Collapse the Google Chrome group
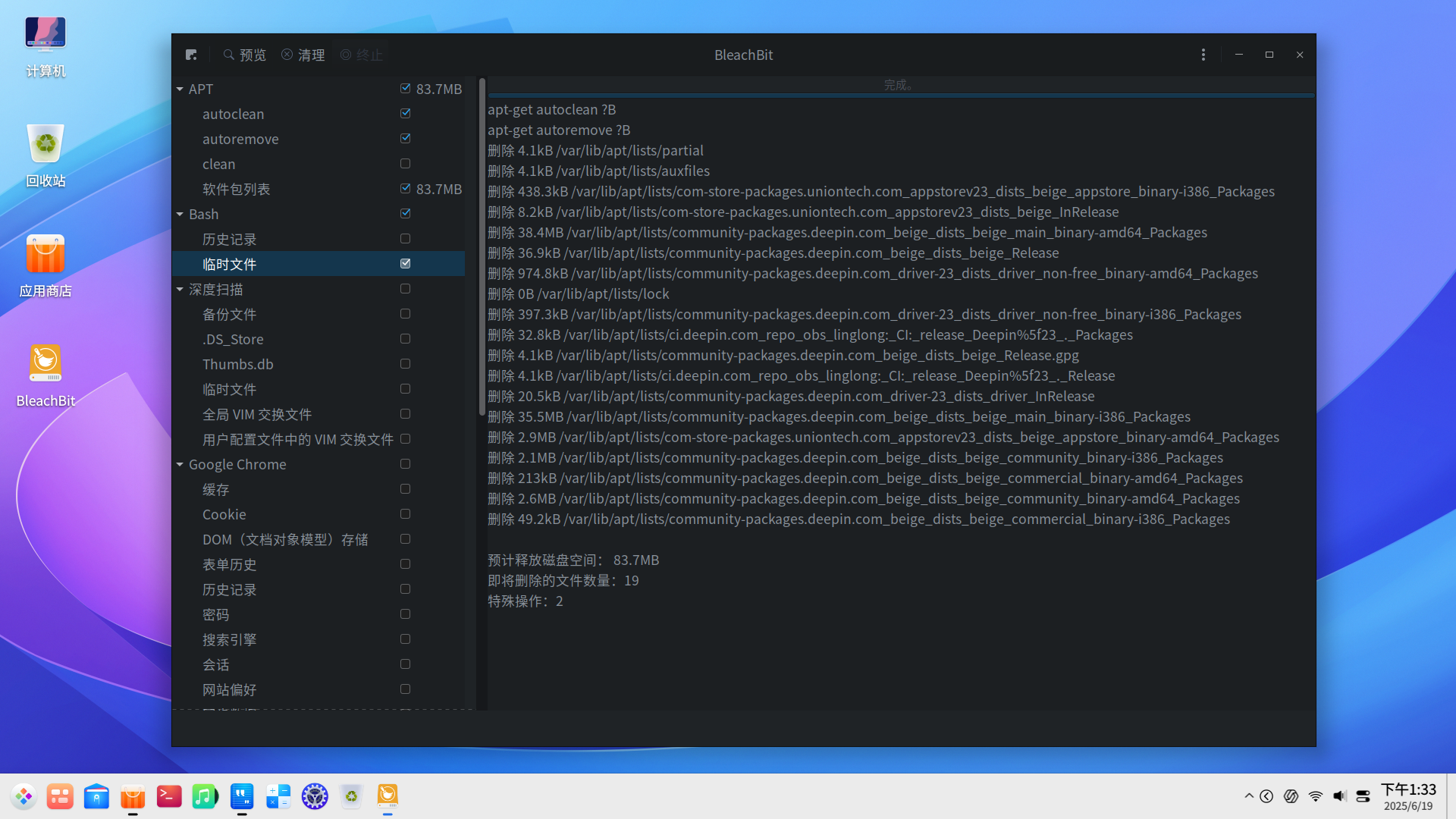Viewport: 1456px width, 819px height. click(x=180, y=464)
